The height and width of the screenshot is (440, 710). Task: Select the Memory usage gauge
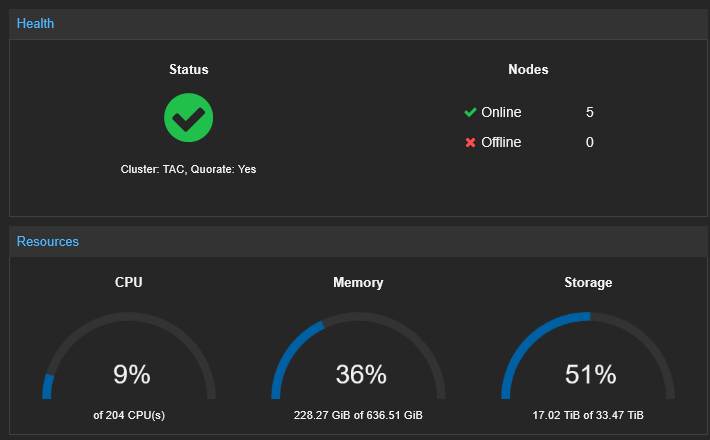point(358,356)
